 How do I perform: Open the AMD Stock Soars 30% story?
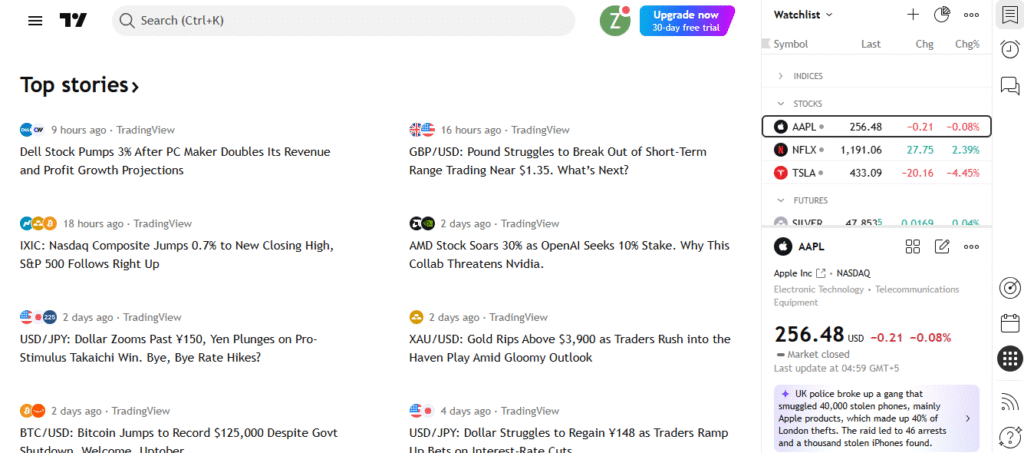pyautogui.click(x=569, y=255)
